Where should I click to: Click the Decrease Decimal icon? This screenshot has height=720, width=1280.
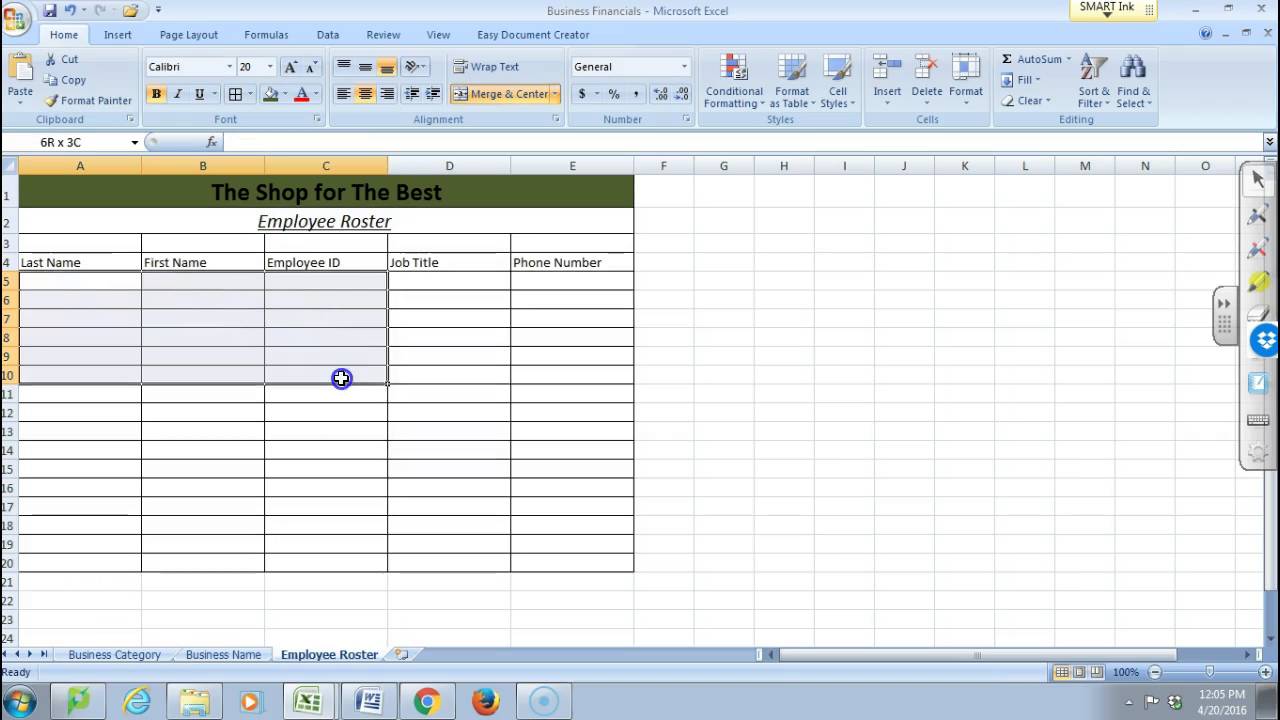coord(682,94)
